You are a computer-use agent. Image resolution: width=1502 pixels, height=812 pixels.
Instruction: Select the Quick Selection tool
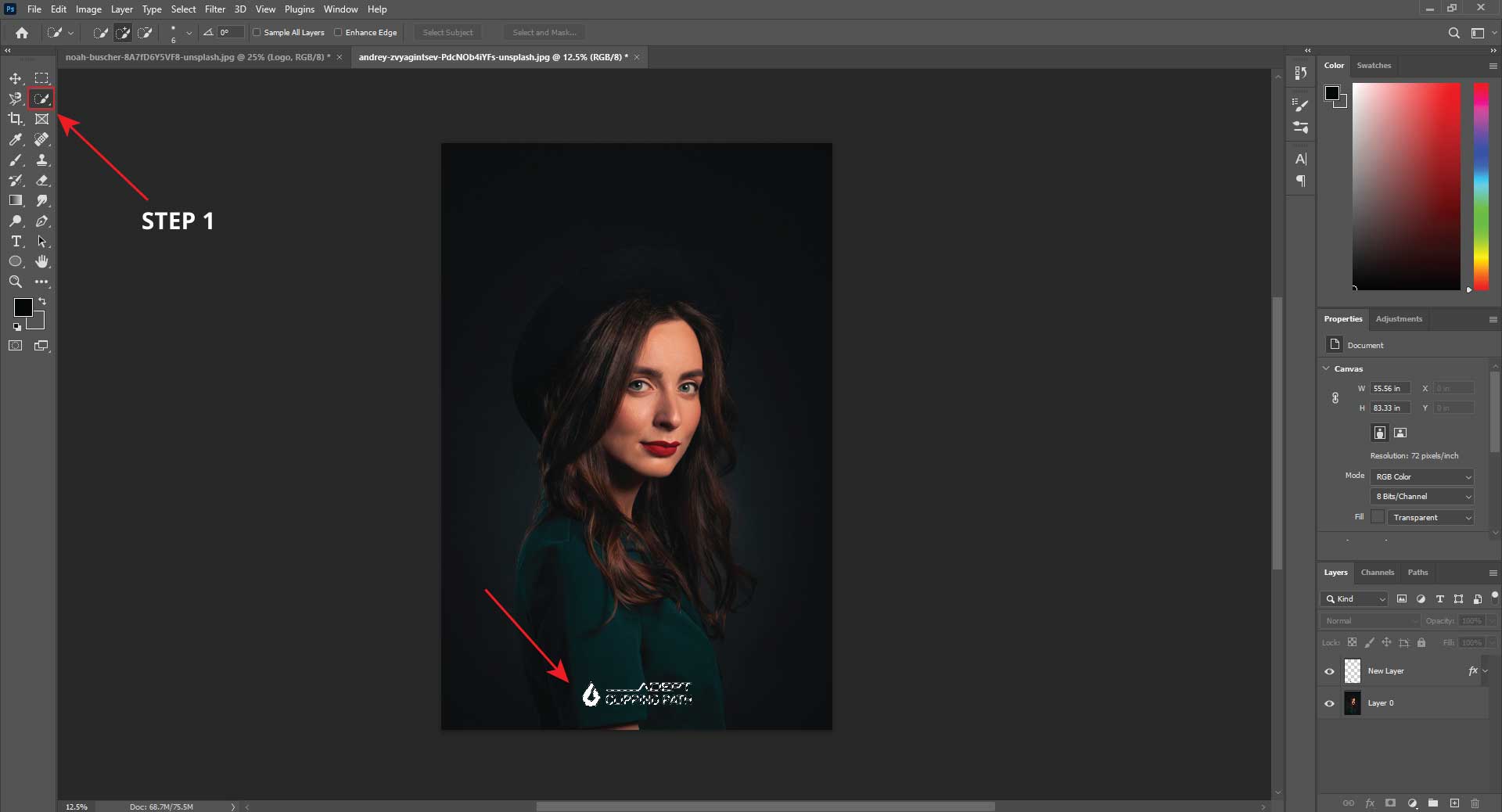pos(41,99)
